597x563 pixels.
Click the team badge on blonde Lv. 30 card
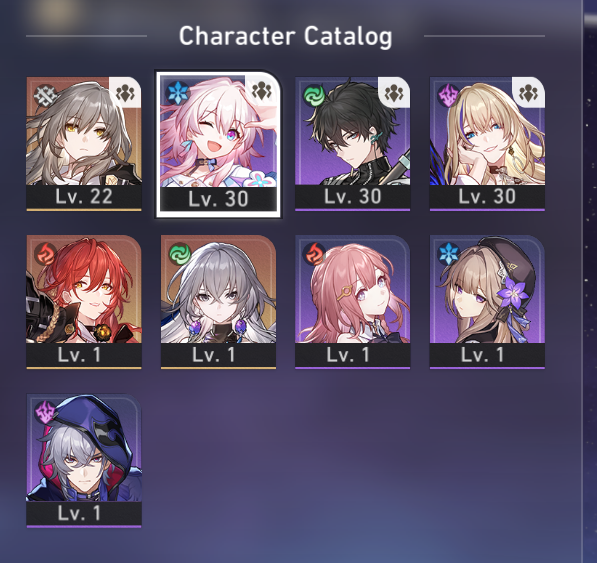(x=529, y=92)
